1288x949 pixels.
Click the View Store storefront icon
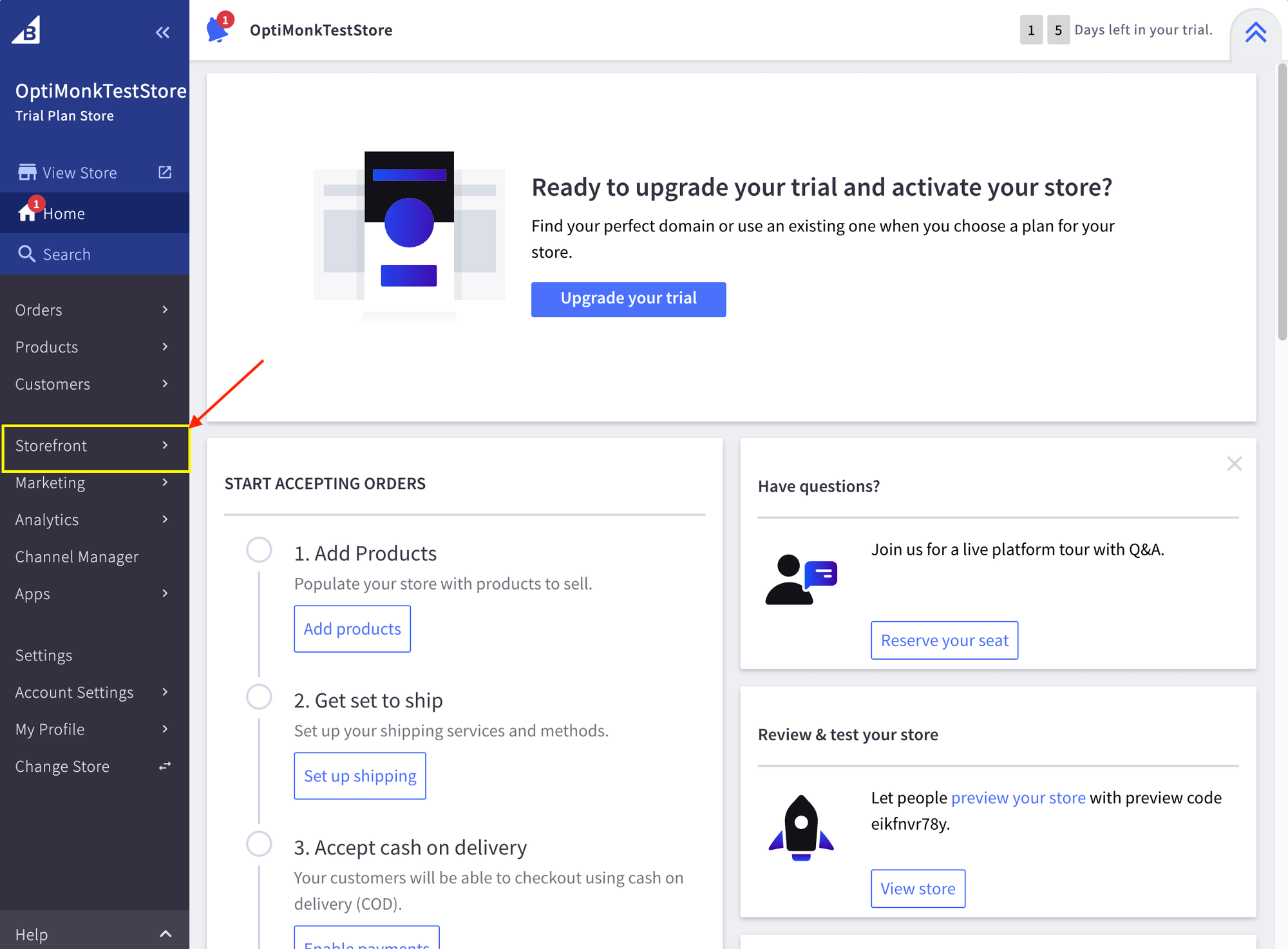pos(27,172)
